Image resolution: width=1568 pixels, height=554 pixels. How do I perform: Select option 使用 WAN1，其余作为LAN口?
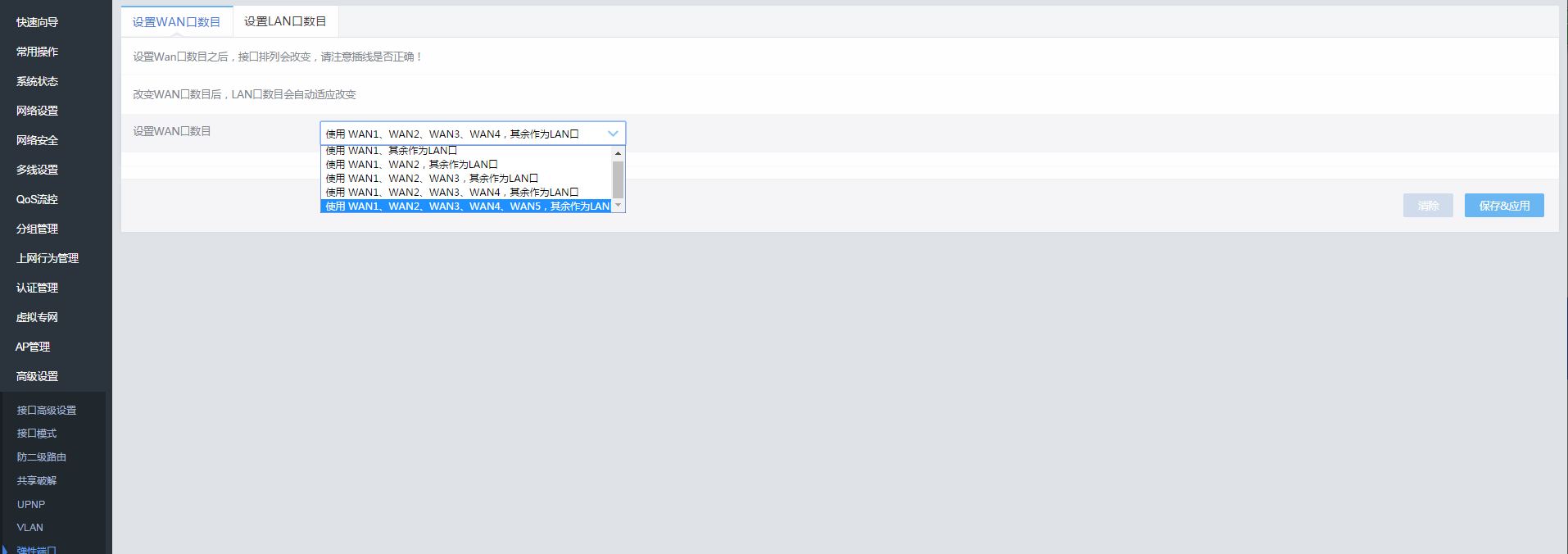pos(392,151)
